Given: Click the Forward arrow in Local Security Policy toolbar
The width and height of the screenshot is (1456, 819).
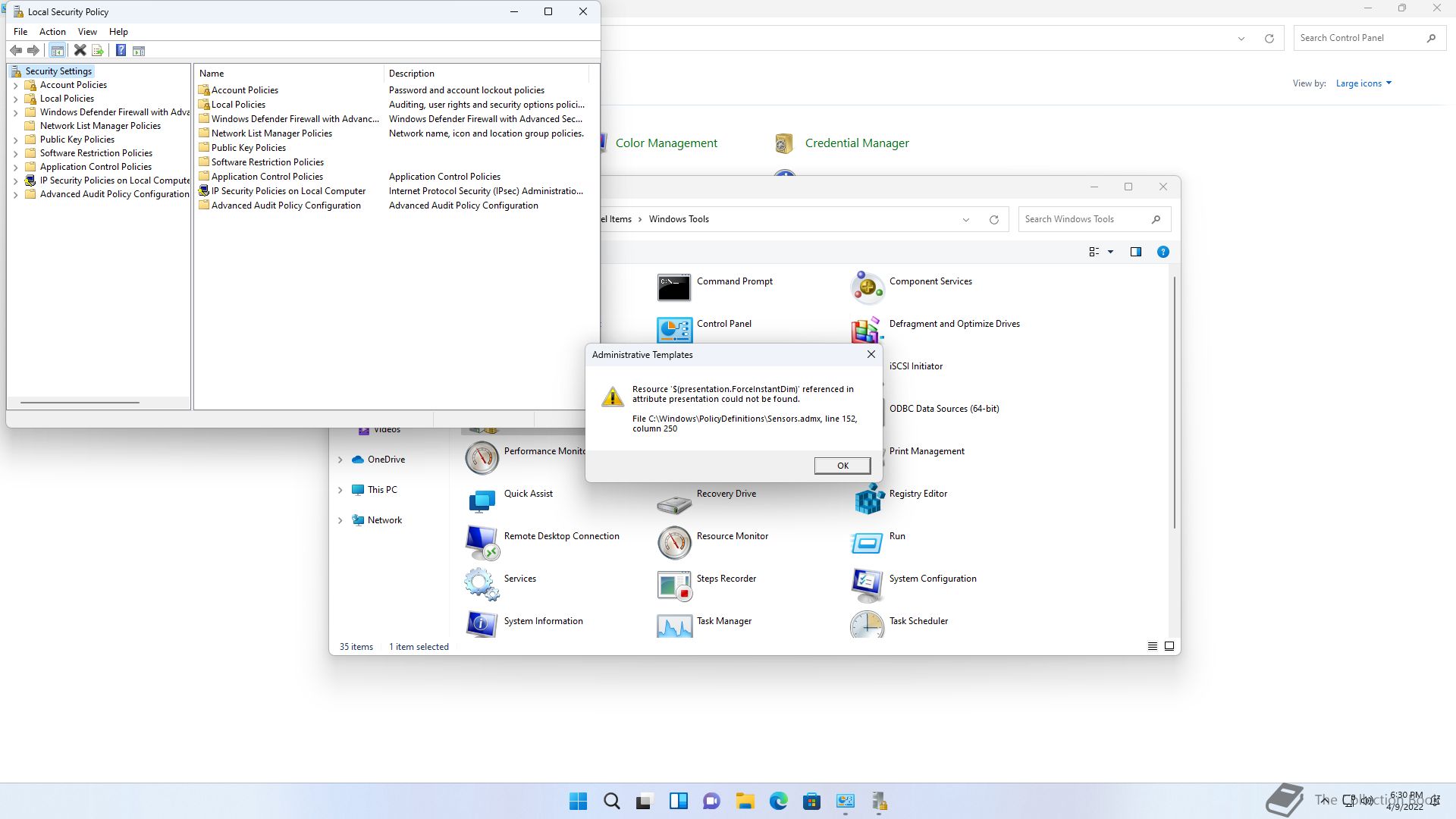Looking at the screenshot, I should [x=33, y=51].
